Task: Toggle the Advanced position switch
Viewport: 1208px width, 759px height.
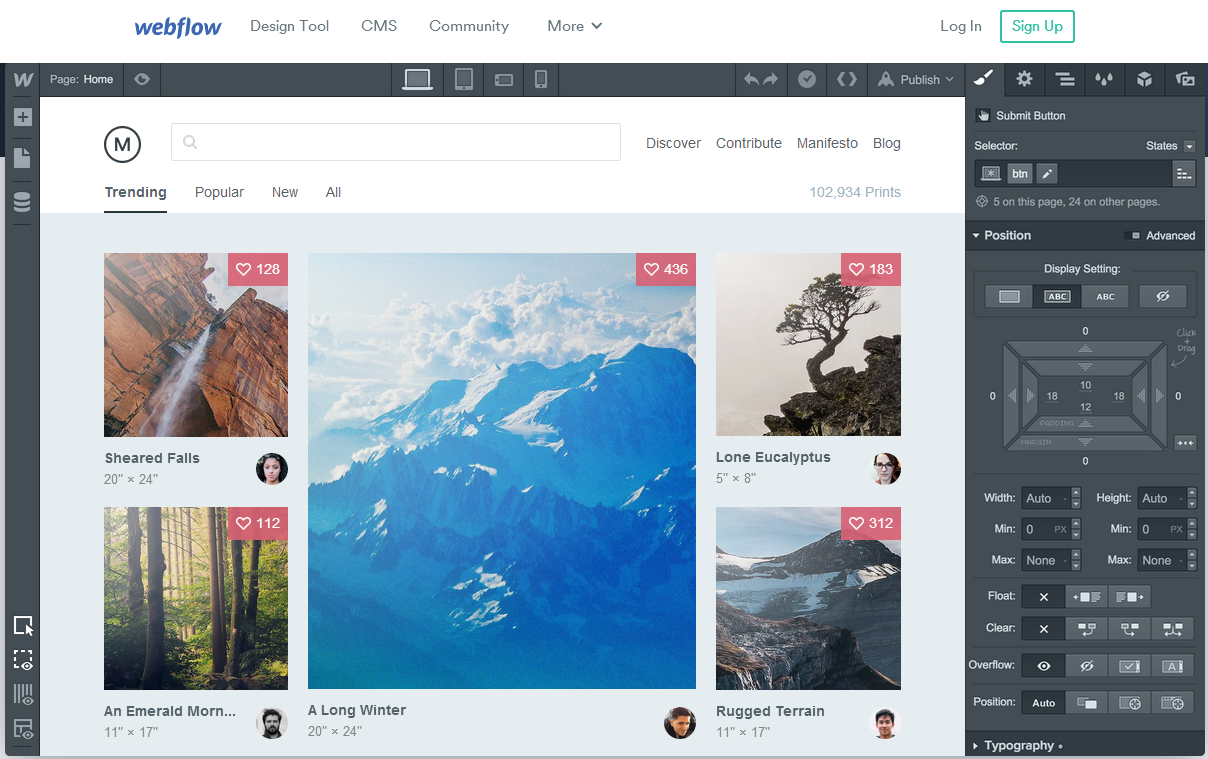Action: (1132, 236)
